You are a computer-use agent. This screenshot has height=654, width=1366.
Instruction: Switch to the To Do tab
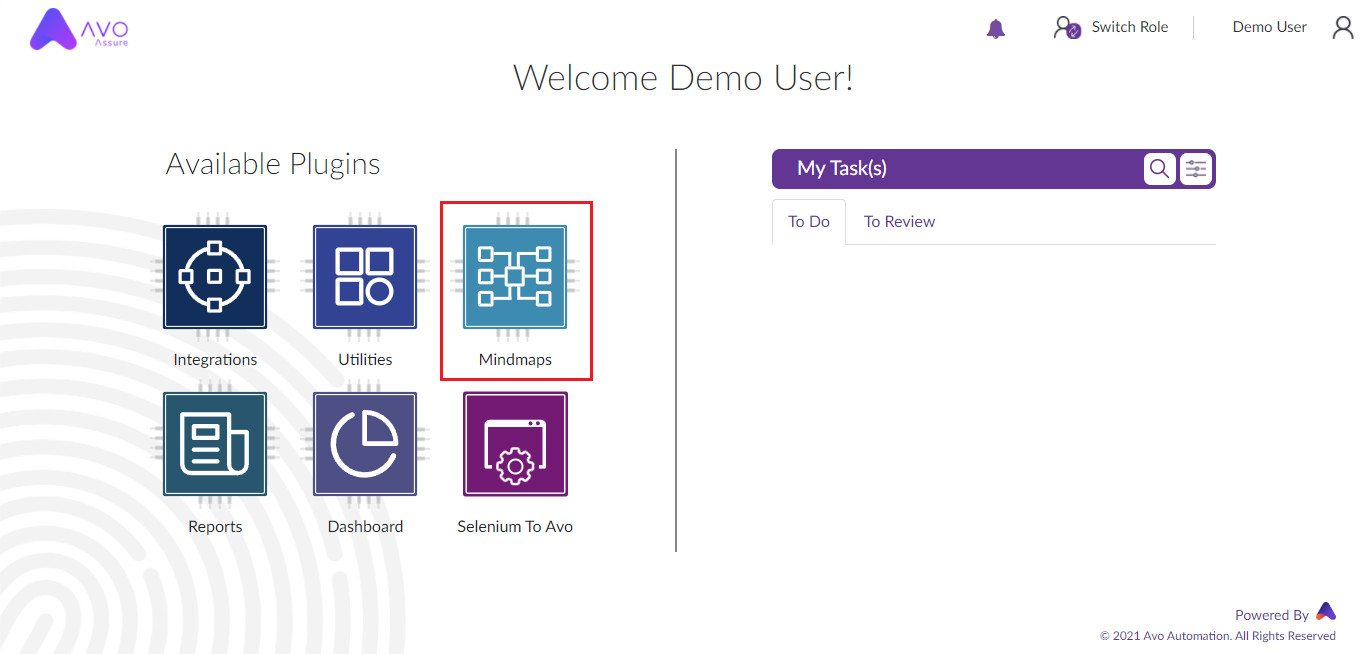[x=809, y=222]
